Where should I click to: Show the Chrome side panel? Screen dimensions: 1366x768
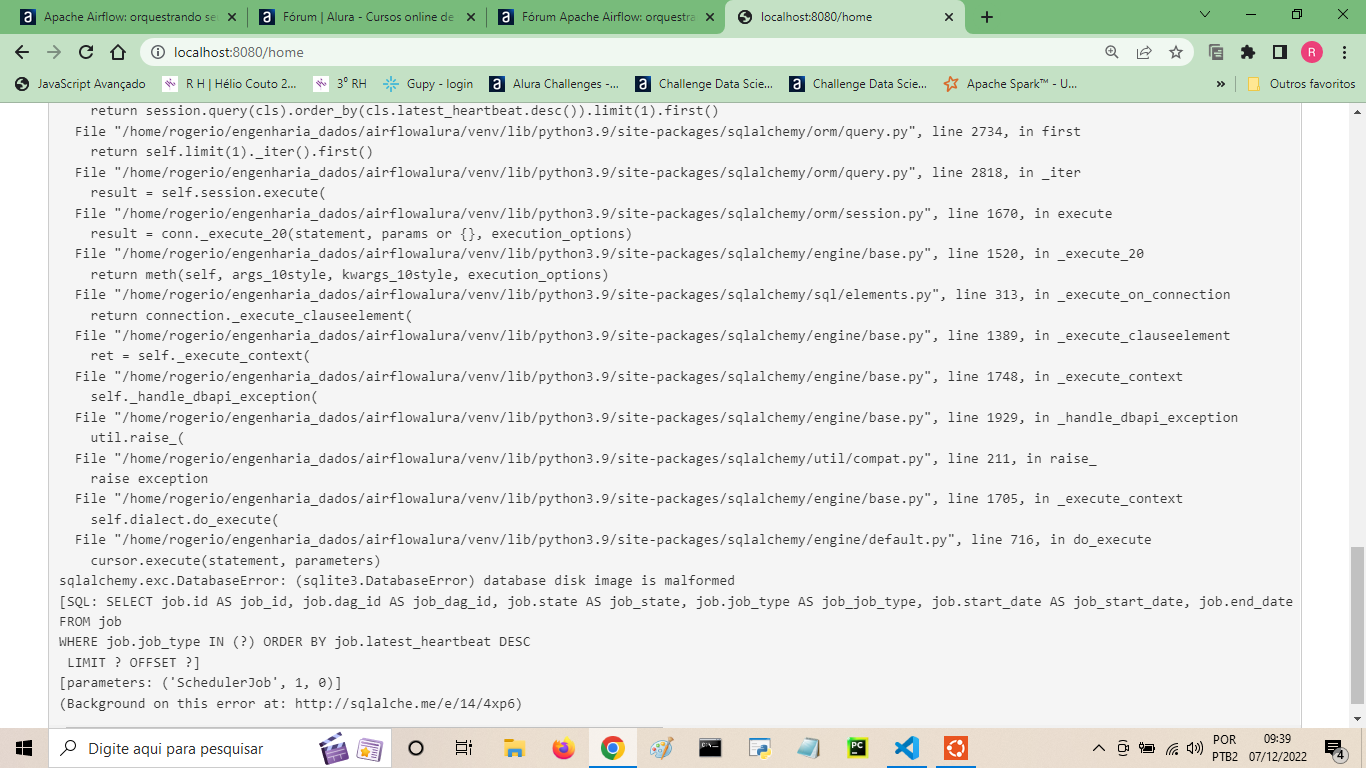point(1280,52)
